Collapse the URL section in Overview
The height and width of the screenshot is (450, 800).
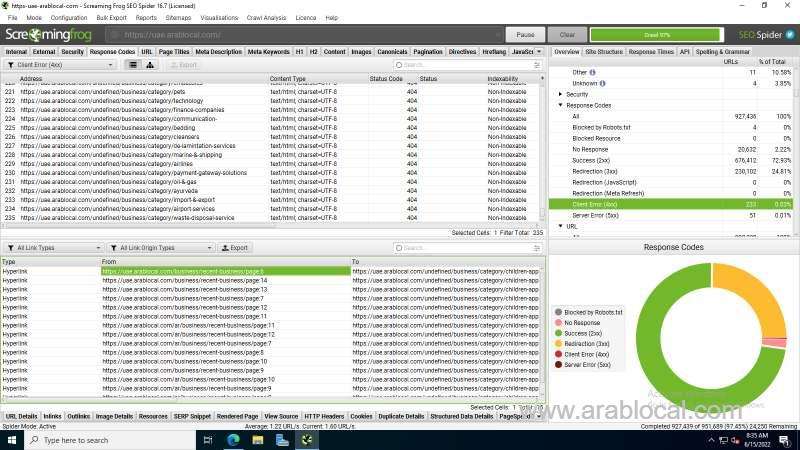click(560, 226)
